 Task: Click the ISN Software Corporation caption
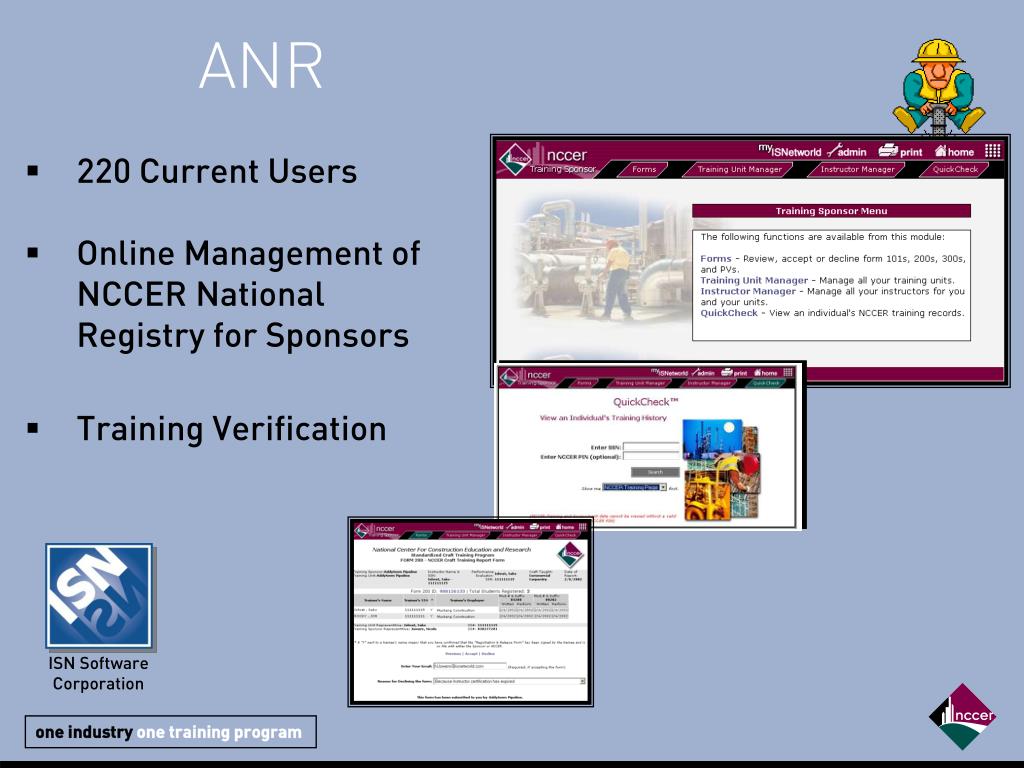(99, 673)
